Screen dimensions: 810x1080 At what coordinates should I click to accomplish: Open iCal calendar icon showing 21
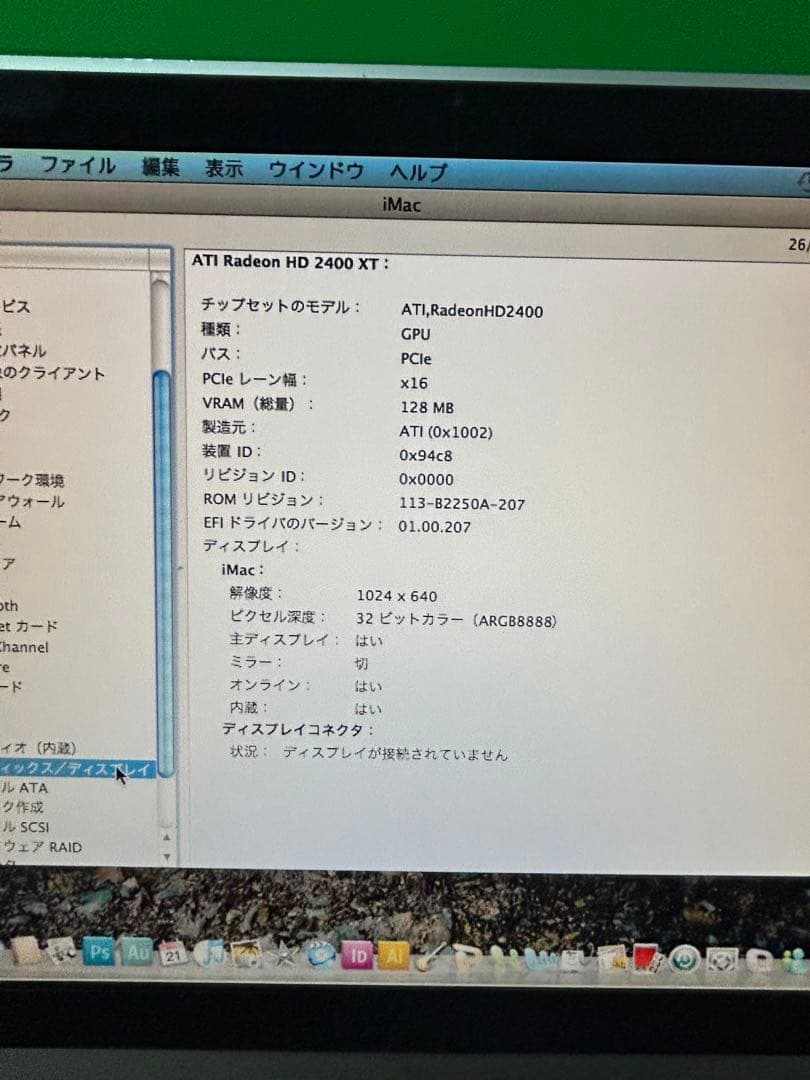click(x=172, y=954)
